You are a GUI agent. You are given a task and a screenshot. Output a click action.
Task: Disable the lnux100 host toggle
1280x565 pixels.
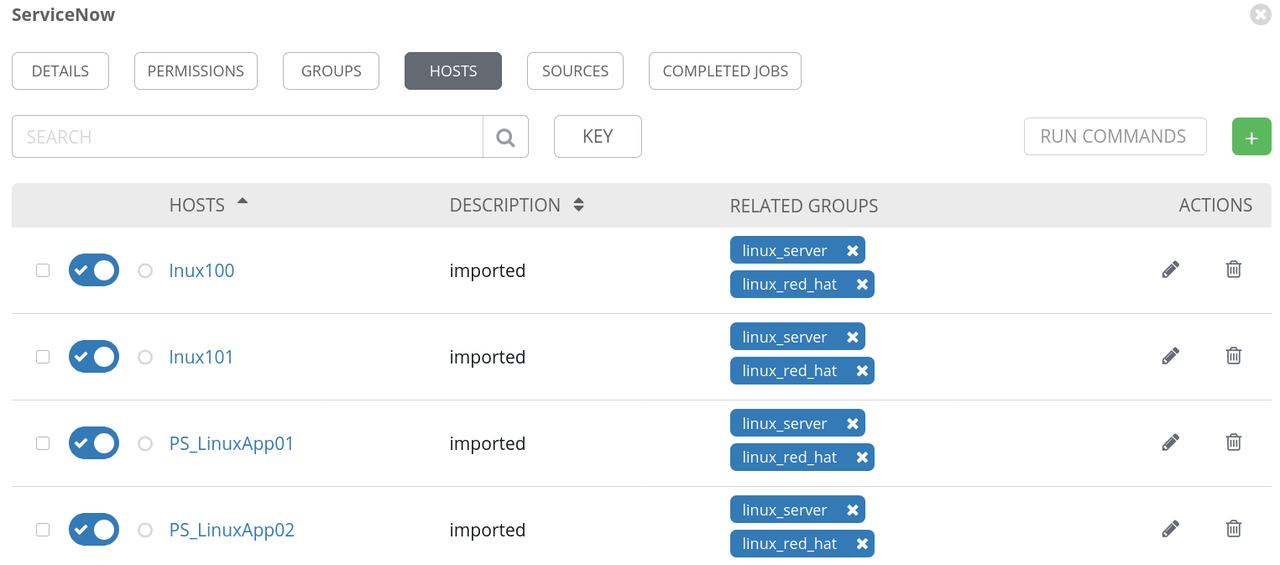[94, 270]
